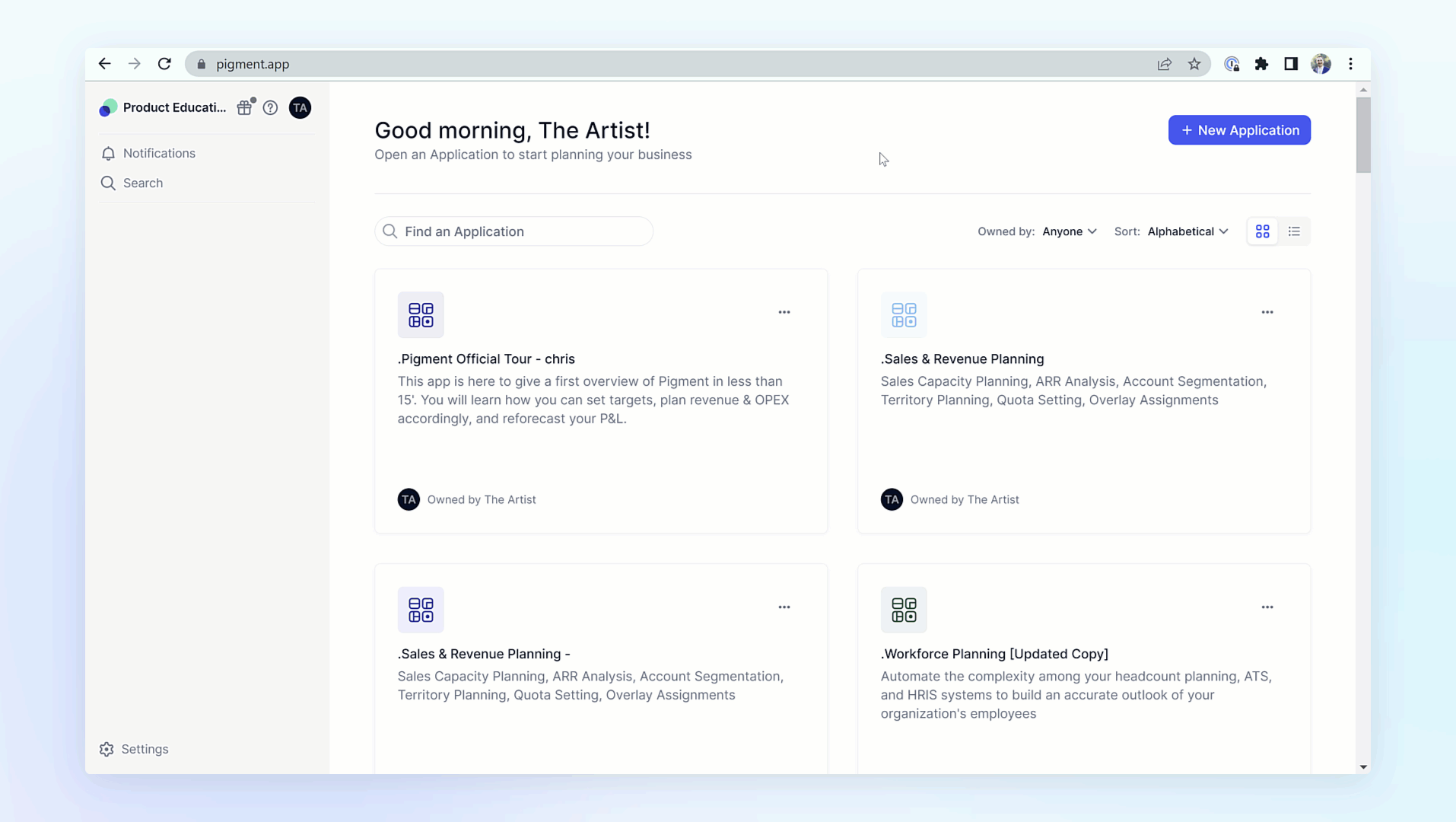1456x822 pixels.
Task: Go forward in browser history
Action: coord(135,64)
